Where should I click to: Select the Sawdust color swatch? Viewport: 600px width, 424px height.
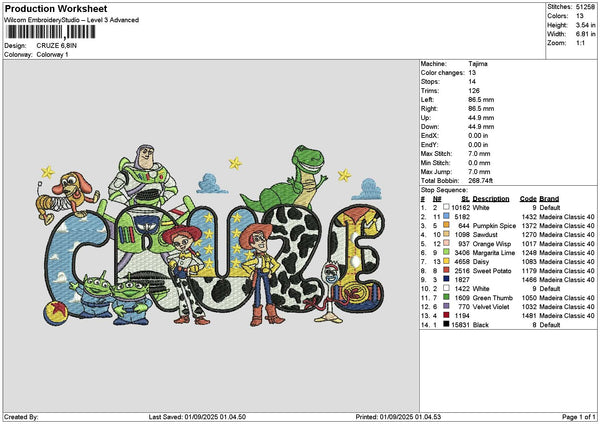446,234
